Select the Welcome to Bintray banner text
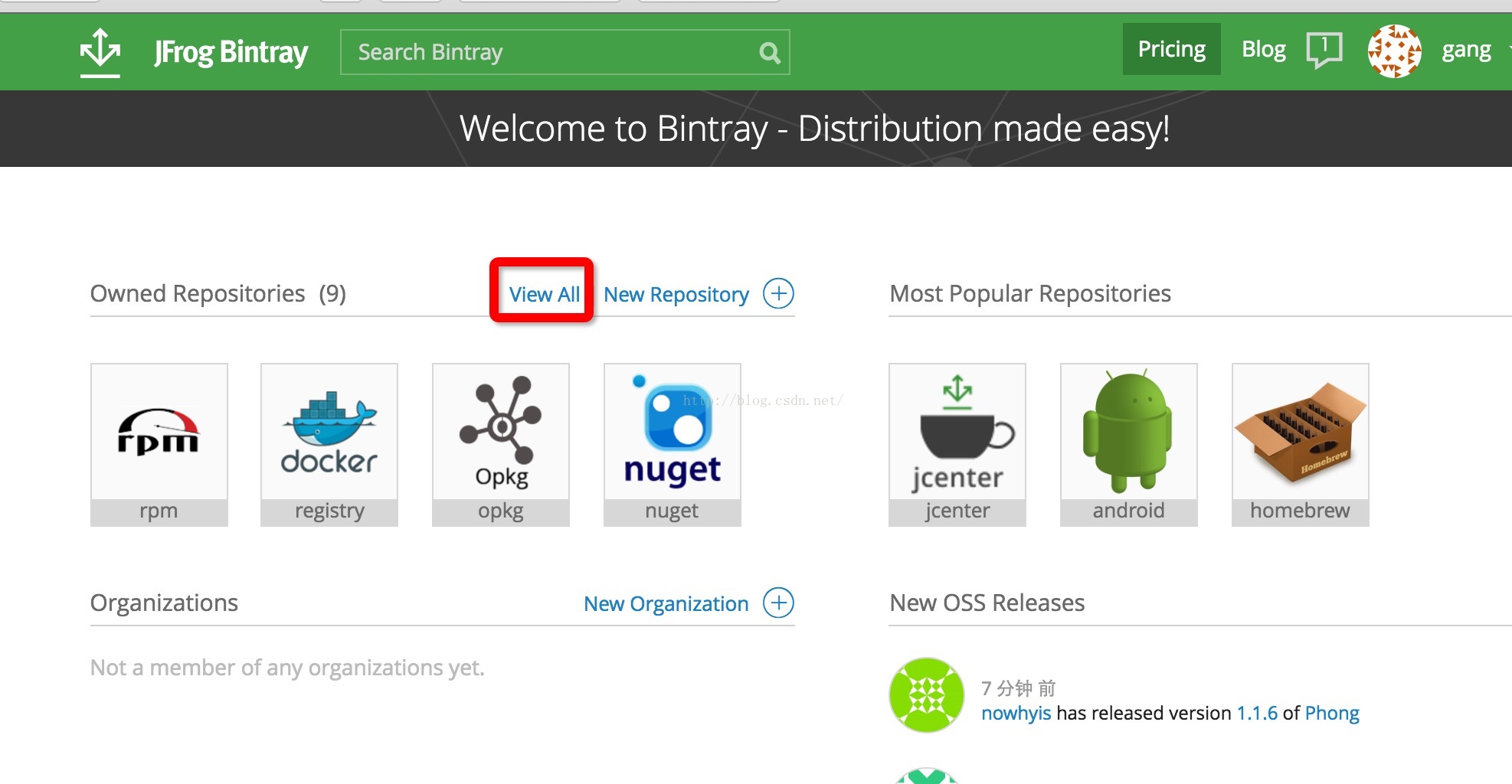The image size is (1512, 784). [x=814, y=129]
